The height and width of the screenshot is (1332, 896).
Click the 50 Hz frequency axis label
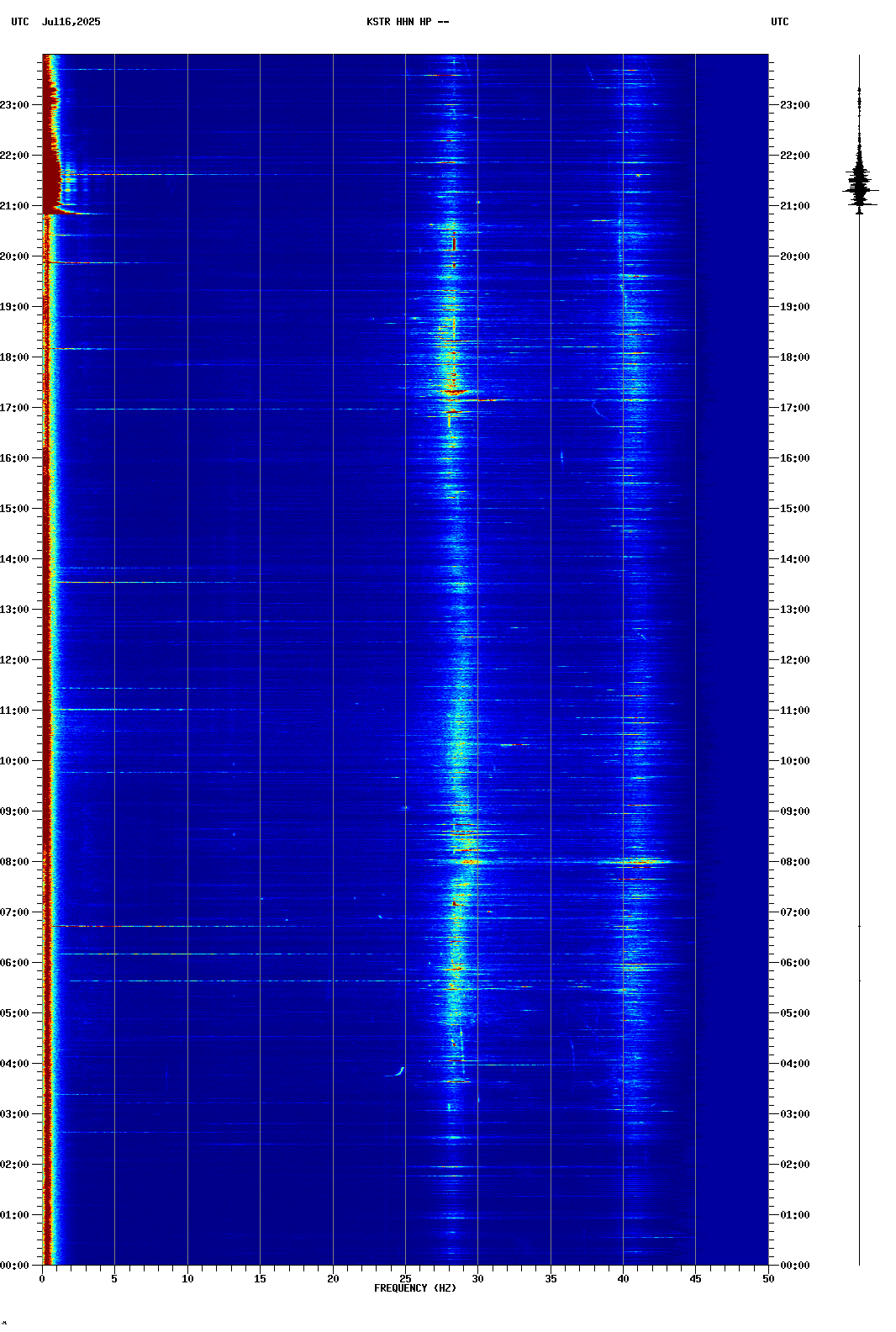768,1278
